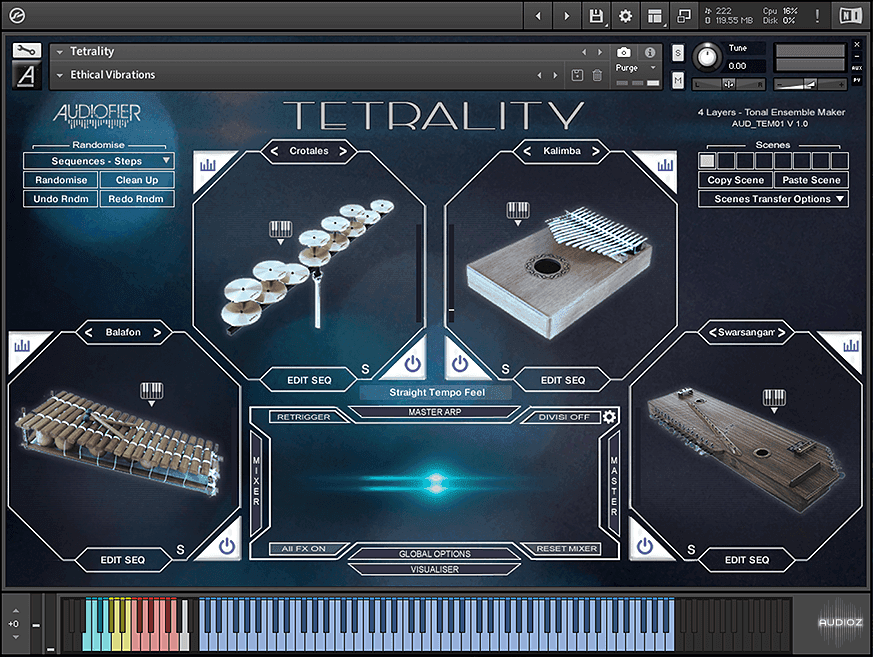Select the next Swarsangam instrument arrow
The height and width of the screenshot is (657, 873).
click(x=781, y=332)
